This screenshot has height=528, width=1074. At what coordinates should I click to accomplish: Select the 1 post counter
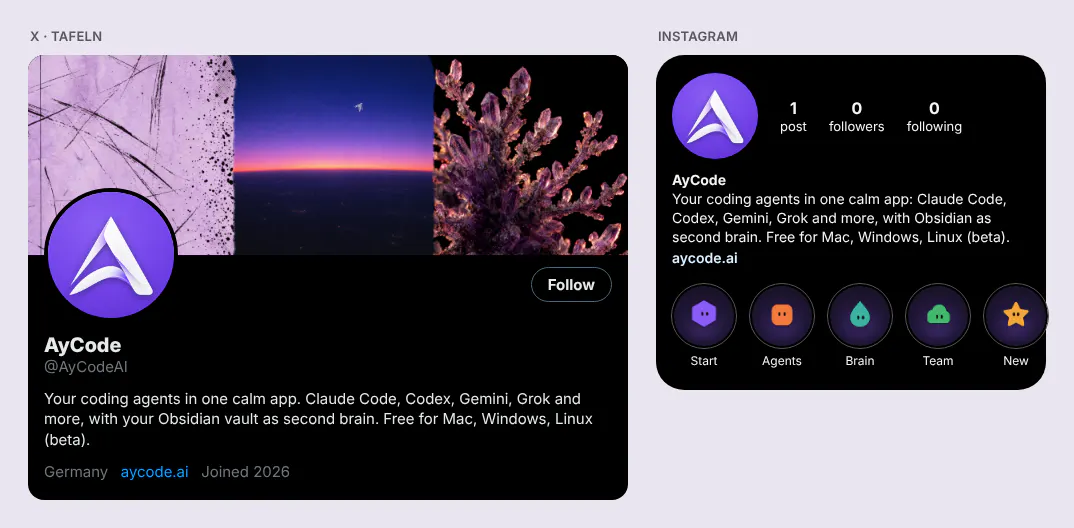click(793, 116)
